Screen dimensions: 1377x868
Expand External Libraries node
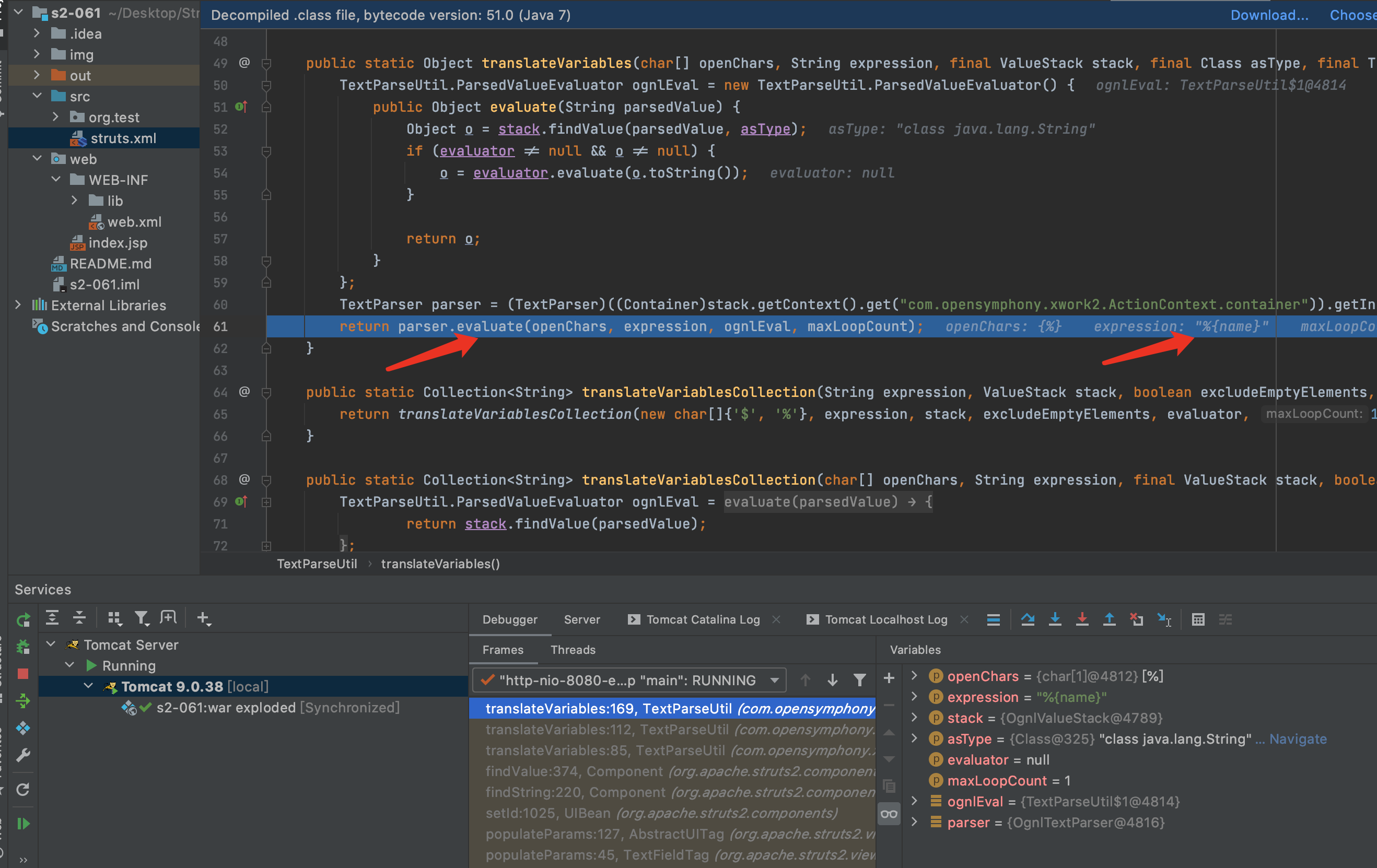click(x=18, y=305)
